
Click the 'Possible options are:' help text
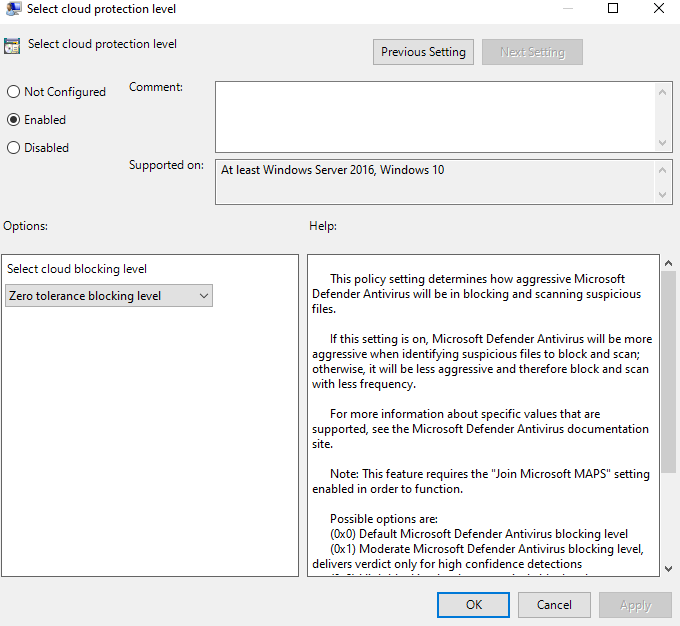coord(384,519)
